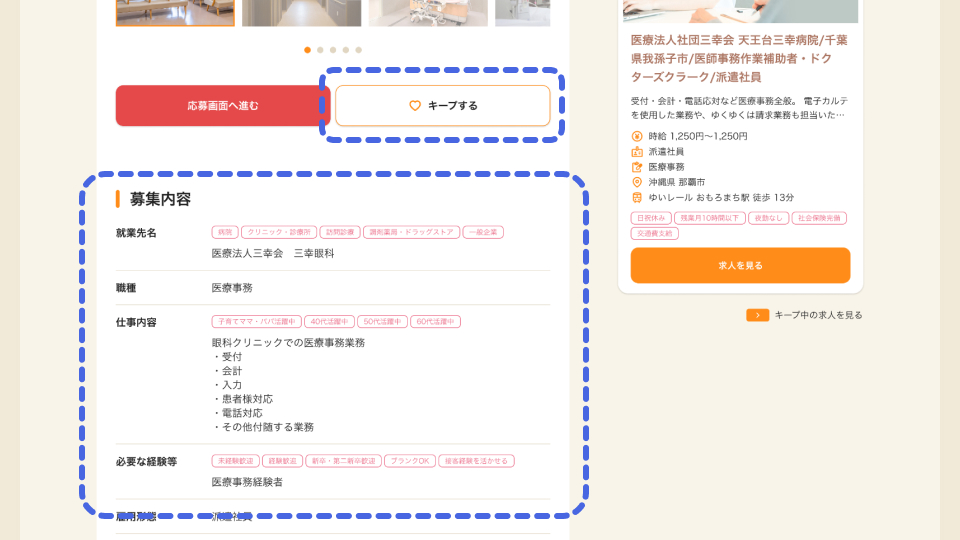Select the third photo thumbnail in gallery
960x540 pixels.
[x=428, y=12]
